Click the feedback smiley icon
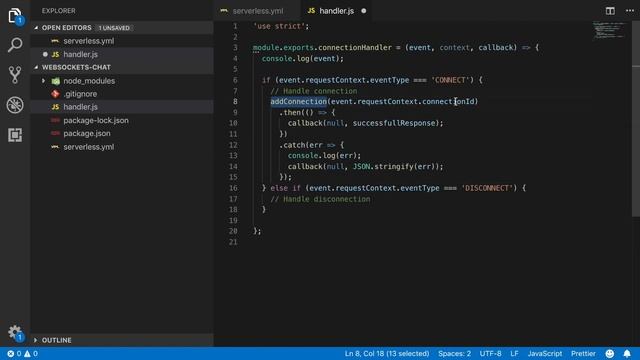The width and height of the screenshot is (640, 360). (610, 353)
